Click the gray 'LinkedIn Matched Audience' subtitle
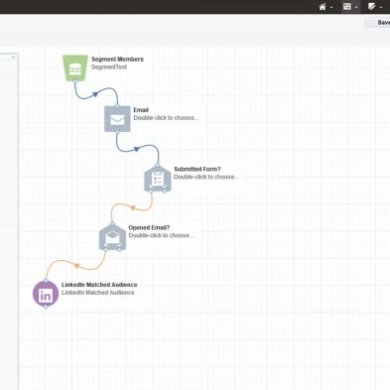Viewport: 390px width, 390px height. click(98, 292)
